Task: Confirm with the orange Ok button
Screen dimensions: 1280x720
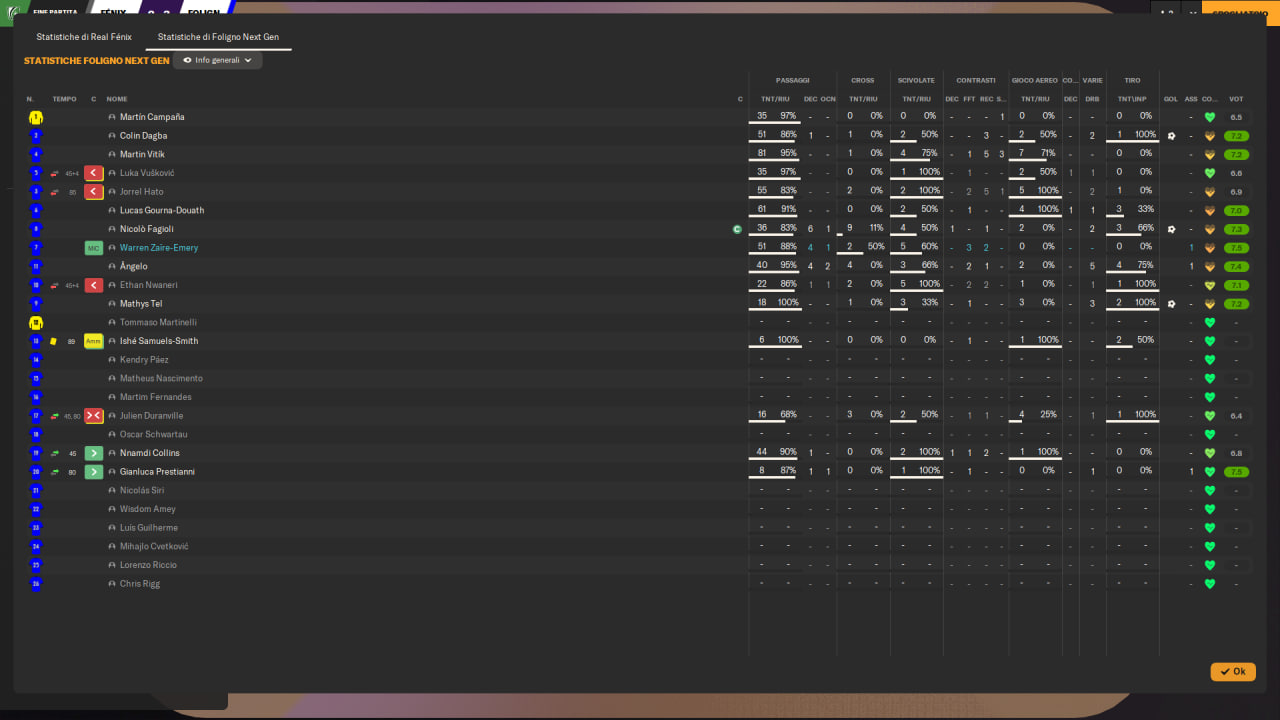Action: point(1233,672)
